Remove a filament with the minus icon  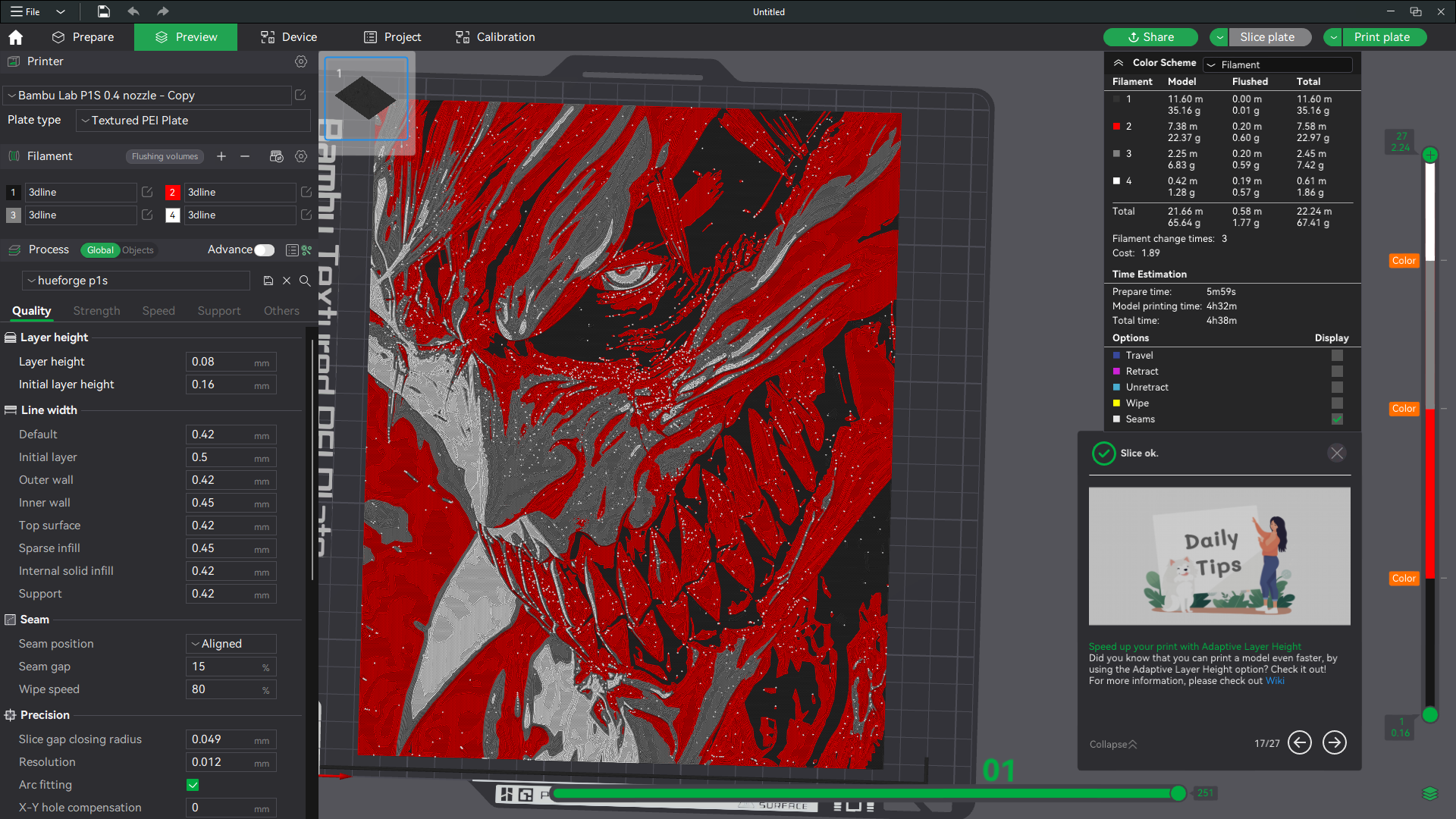coord(245,156)
